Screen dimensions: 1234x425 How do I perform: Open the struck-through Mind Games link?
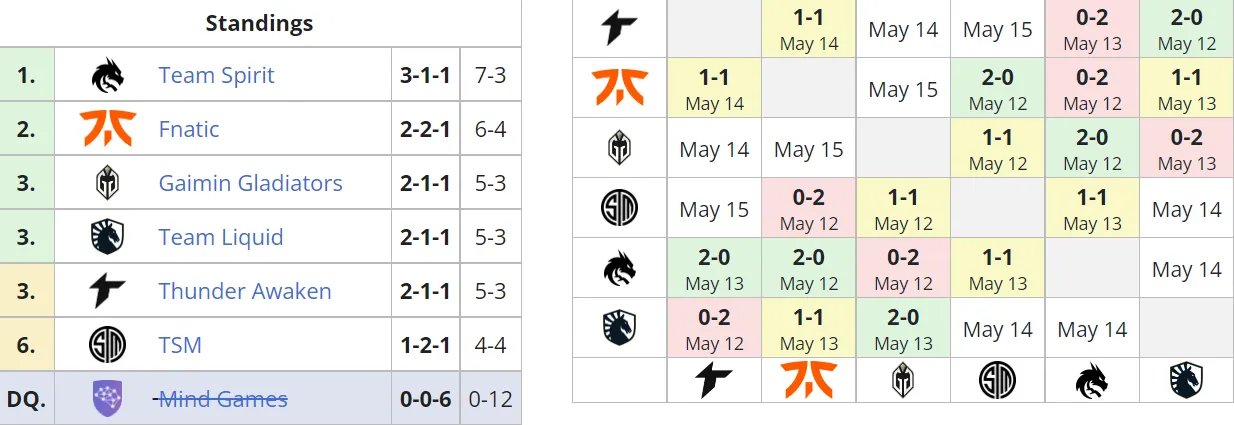(x=222, y=399)
